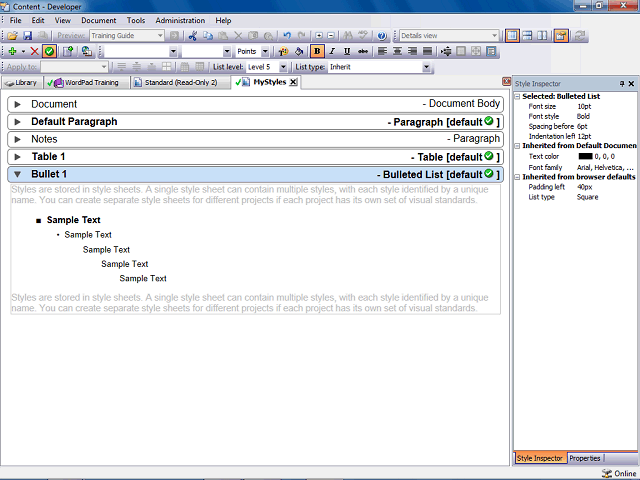Select the vertical split layout icon
640x480 pixels.
542,36
